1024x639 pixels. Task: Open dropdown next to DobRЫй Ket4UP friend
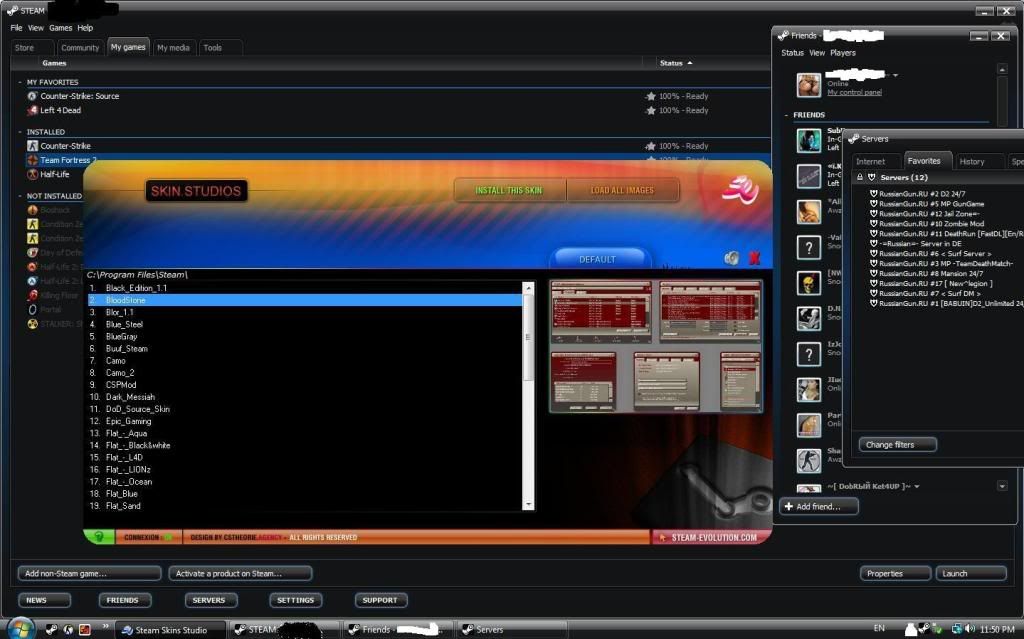coord(917,486)
